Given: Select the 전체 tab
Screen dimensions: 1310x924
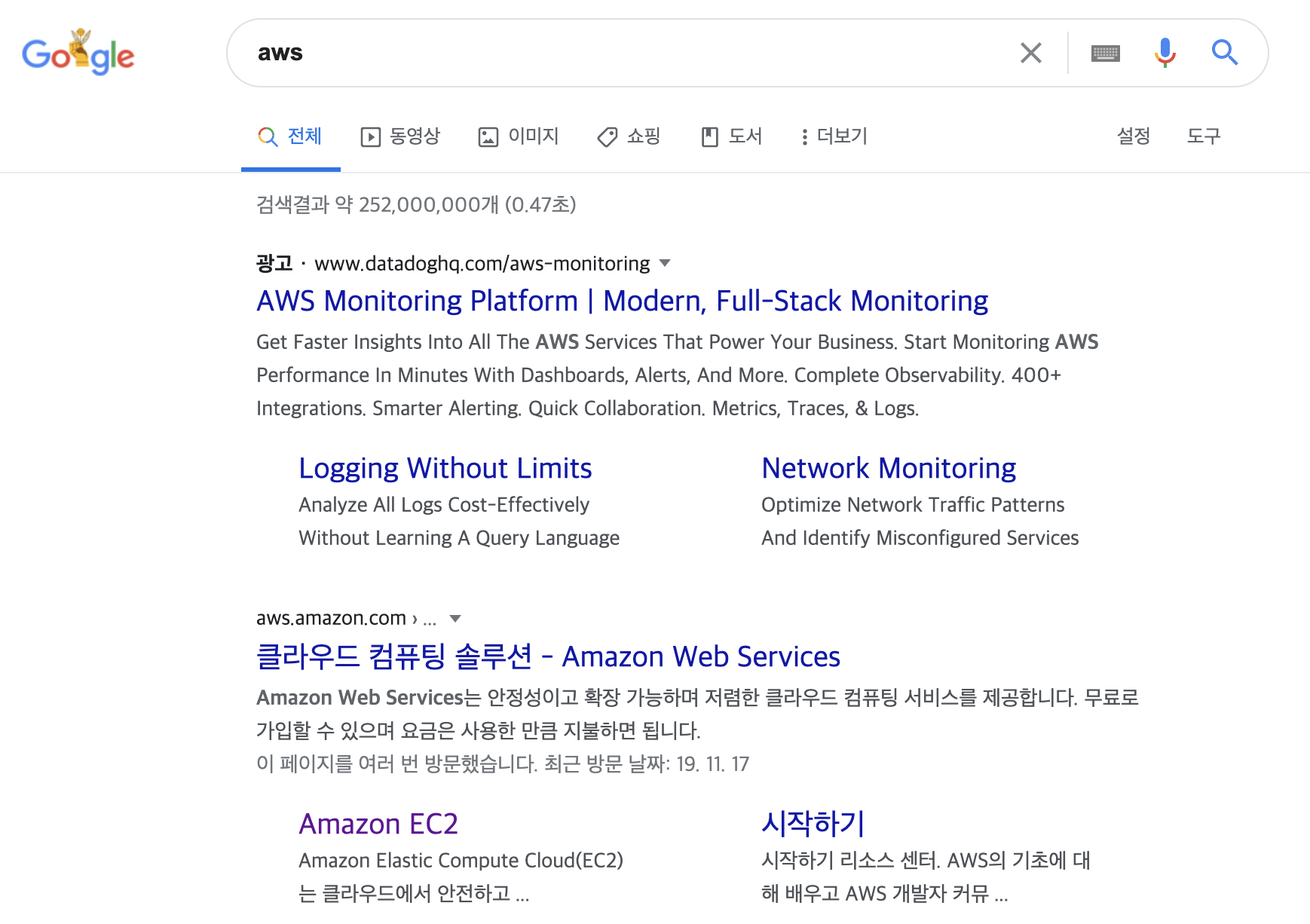Looking at the screenshot, I should 291,136.
